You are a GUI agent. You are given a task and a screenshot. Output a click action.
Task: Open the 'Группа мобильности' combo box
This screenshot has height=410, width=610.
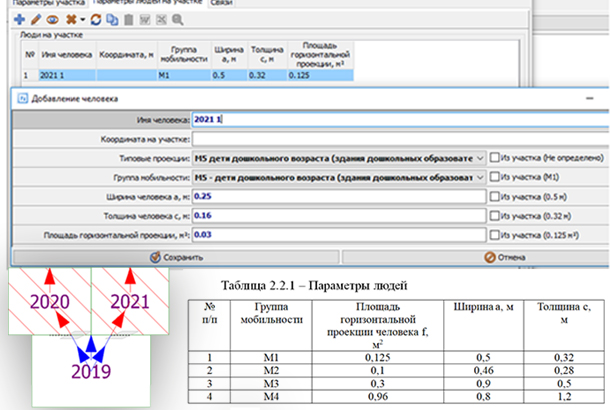[479, 177]
